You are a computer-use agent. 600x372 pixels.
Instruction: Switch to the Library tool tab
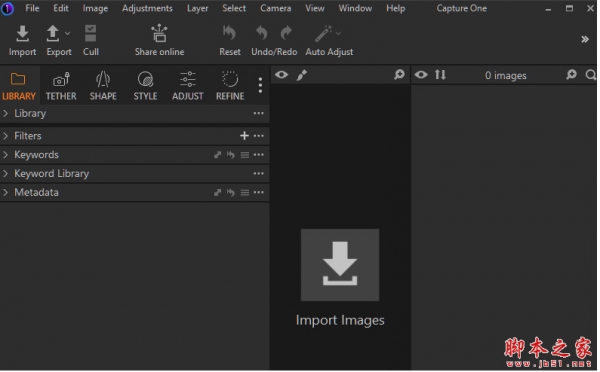pos(18,86)
